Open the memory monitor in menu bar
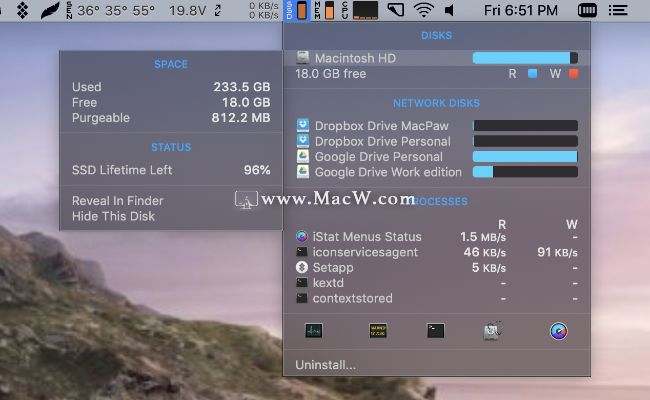This screenshot has height=400, width=650. pyautogui.click(x=322, y=11)
